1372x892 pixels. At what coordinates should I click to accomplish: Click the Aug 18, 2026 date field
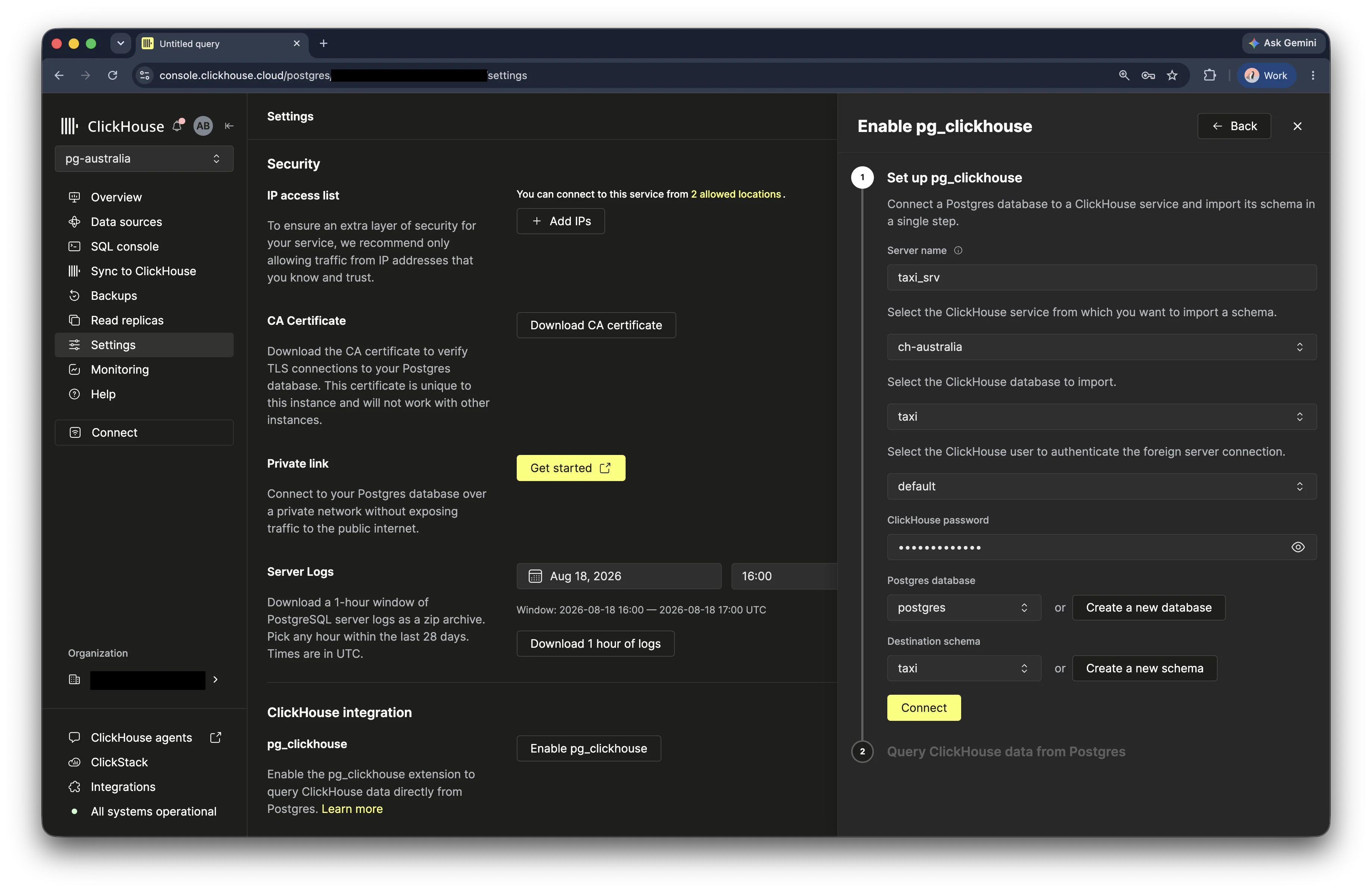[619, 576]
